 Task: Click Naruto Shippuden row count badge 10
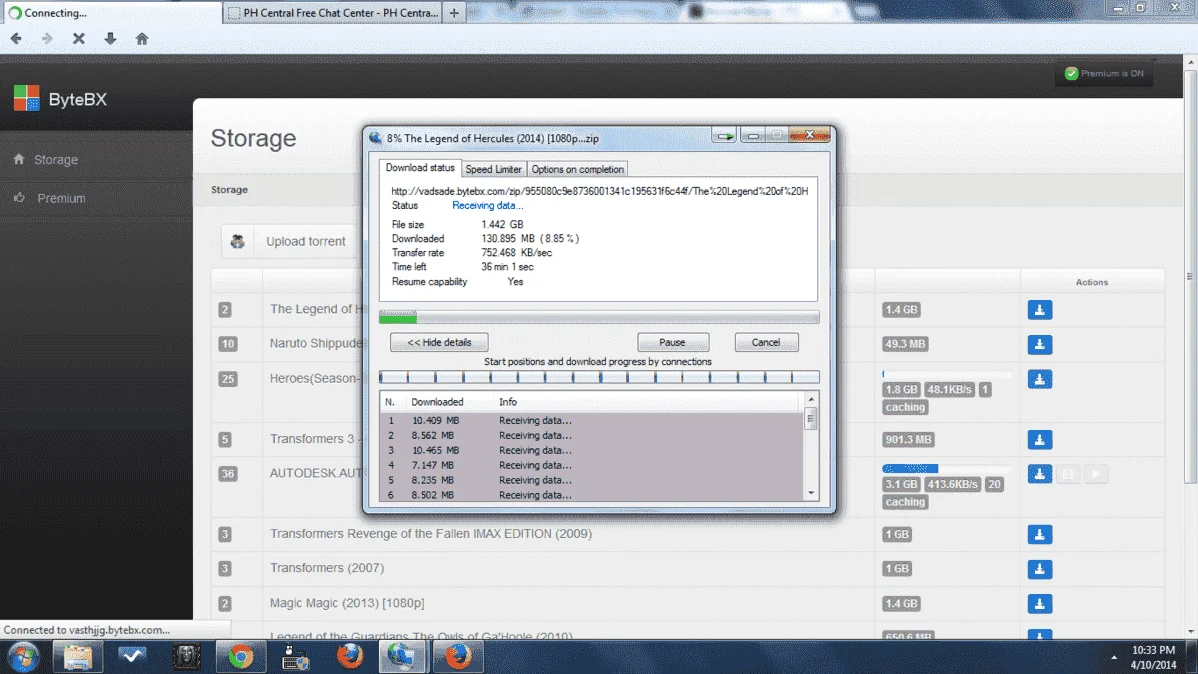click(228, 344)
